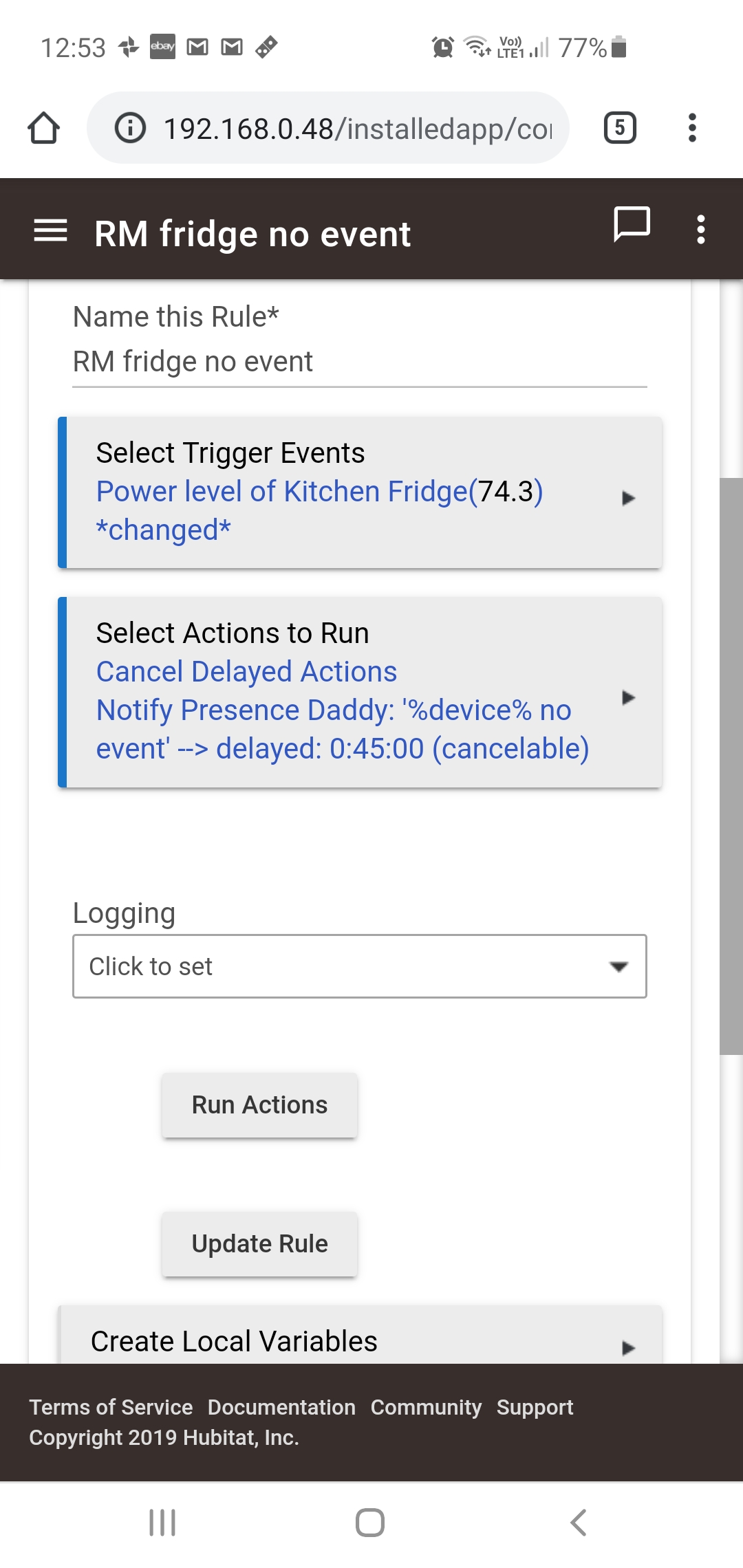Click the Update Rule button
Viewport: 743px width, 1568px height.
tap(259, 1244)
